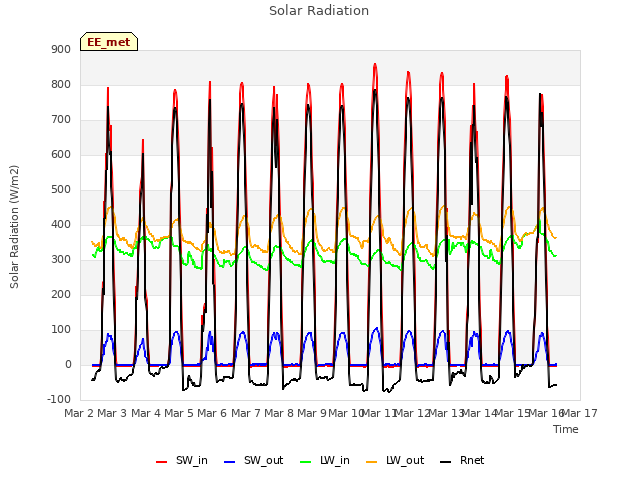Click the 0 y-axis tick label
Screen dimensions: 640x480
pos(68,364)
